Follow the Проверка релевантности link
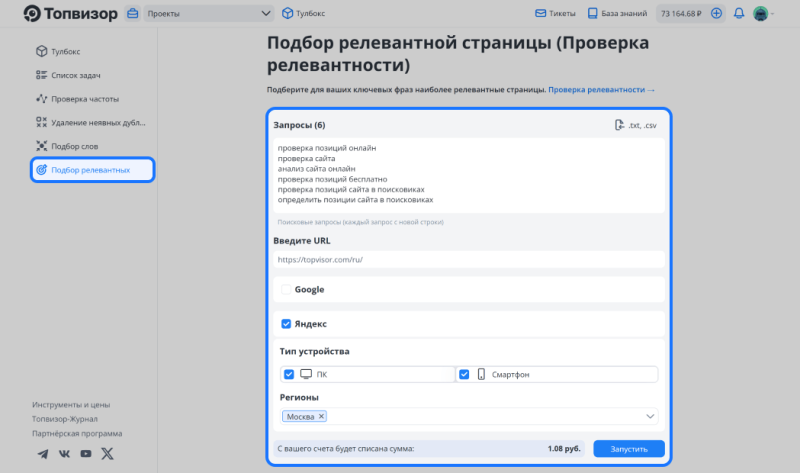This screenshot has width=800, height=473. click(x=602, y=89)
